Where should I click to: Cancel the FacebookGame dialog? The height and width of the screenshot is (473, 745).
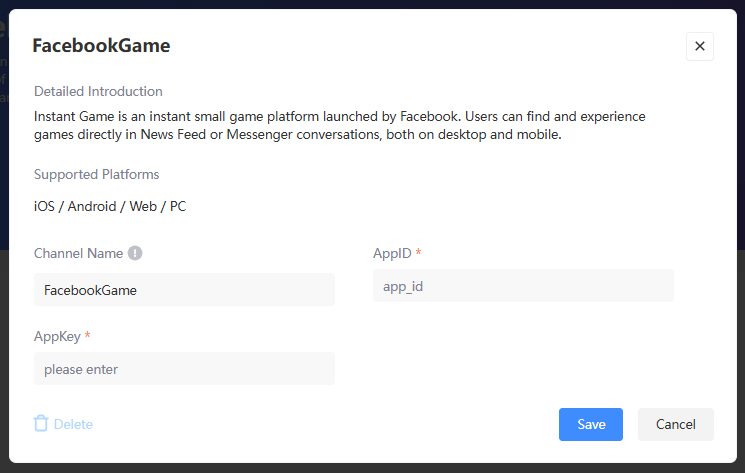point(676,424)
